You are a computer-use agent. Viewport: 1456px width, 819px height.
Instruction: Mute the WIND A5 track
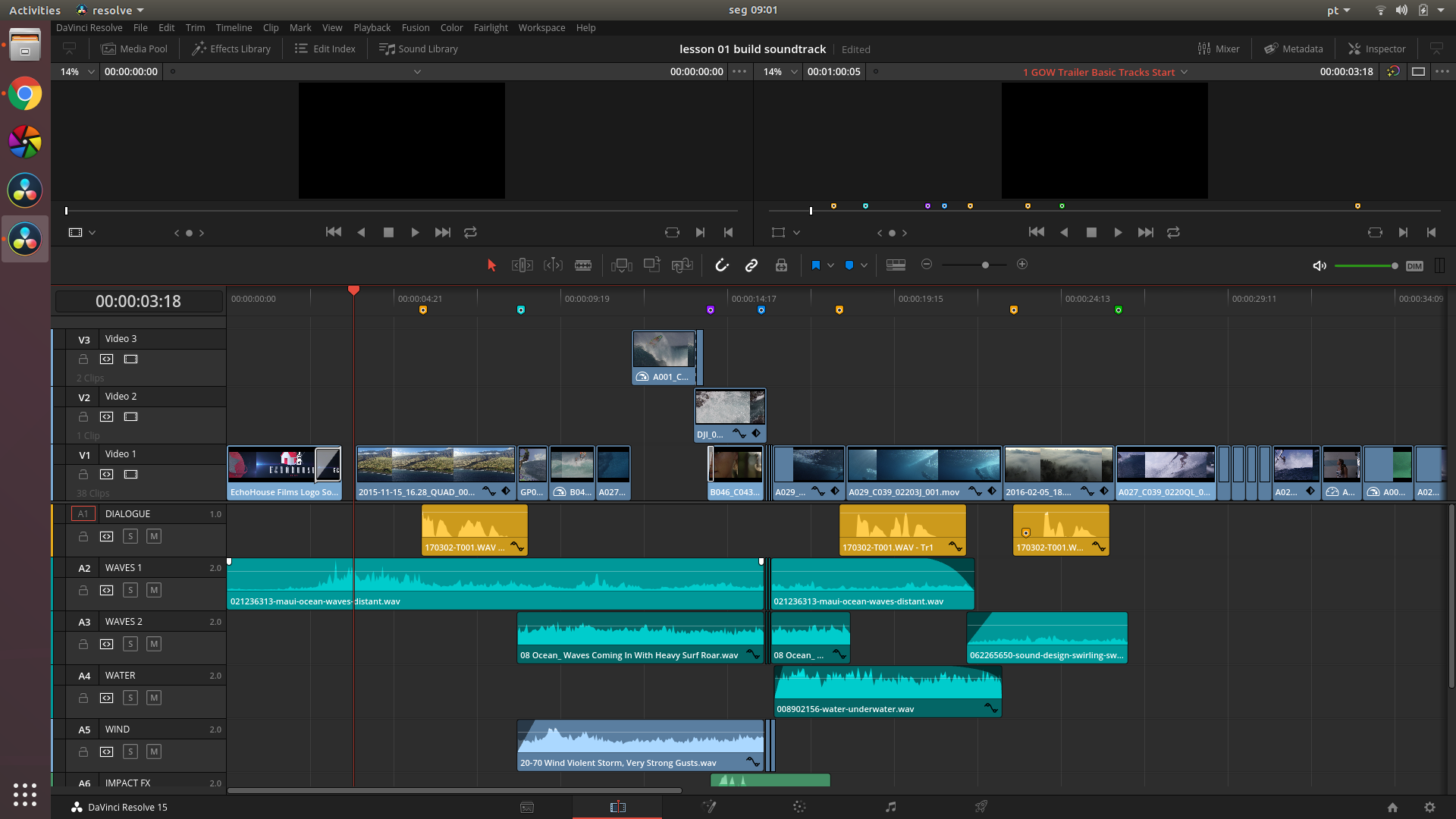point(154,752)
